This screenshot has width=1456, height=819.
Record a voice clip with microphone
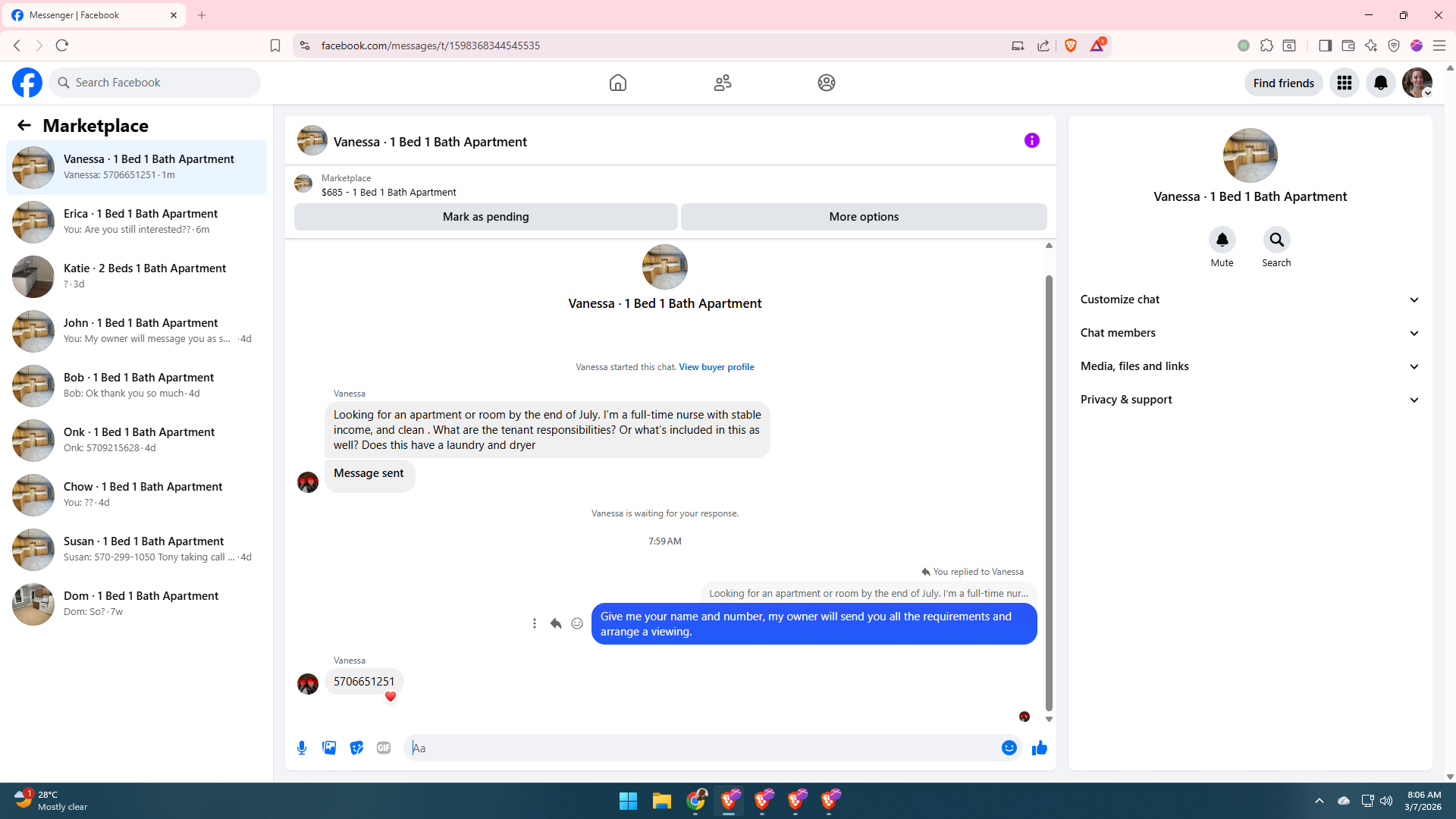(302, 748)
